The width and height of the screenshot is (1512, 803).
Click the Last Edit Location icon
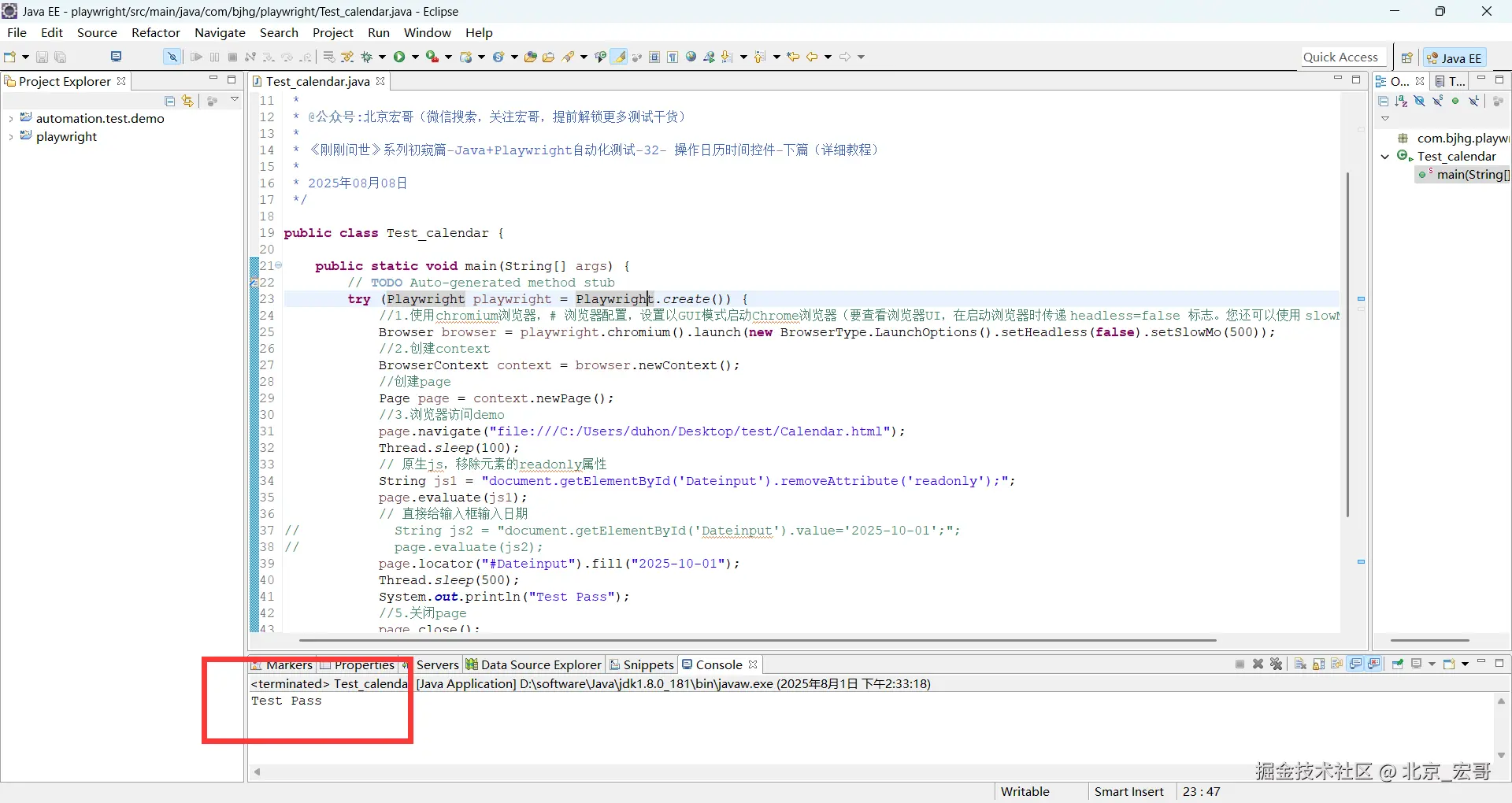point(793,57)
